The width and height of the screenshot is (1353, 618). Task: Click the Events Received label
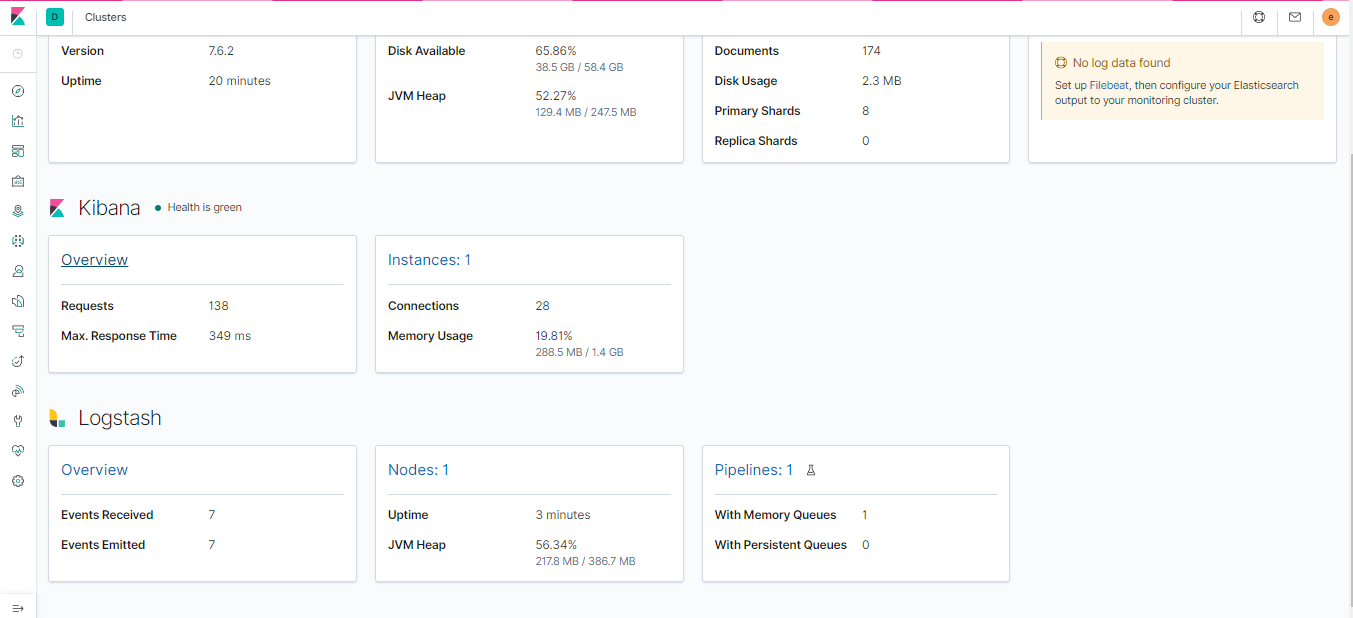click(x=107, y=515)
